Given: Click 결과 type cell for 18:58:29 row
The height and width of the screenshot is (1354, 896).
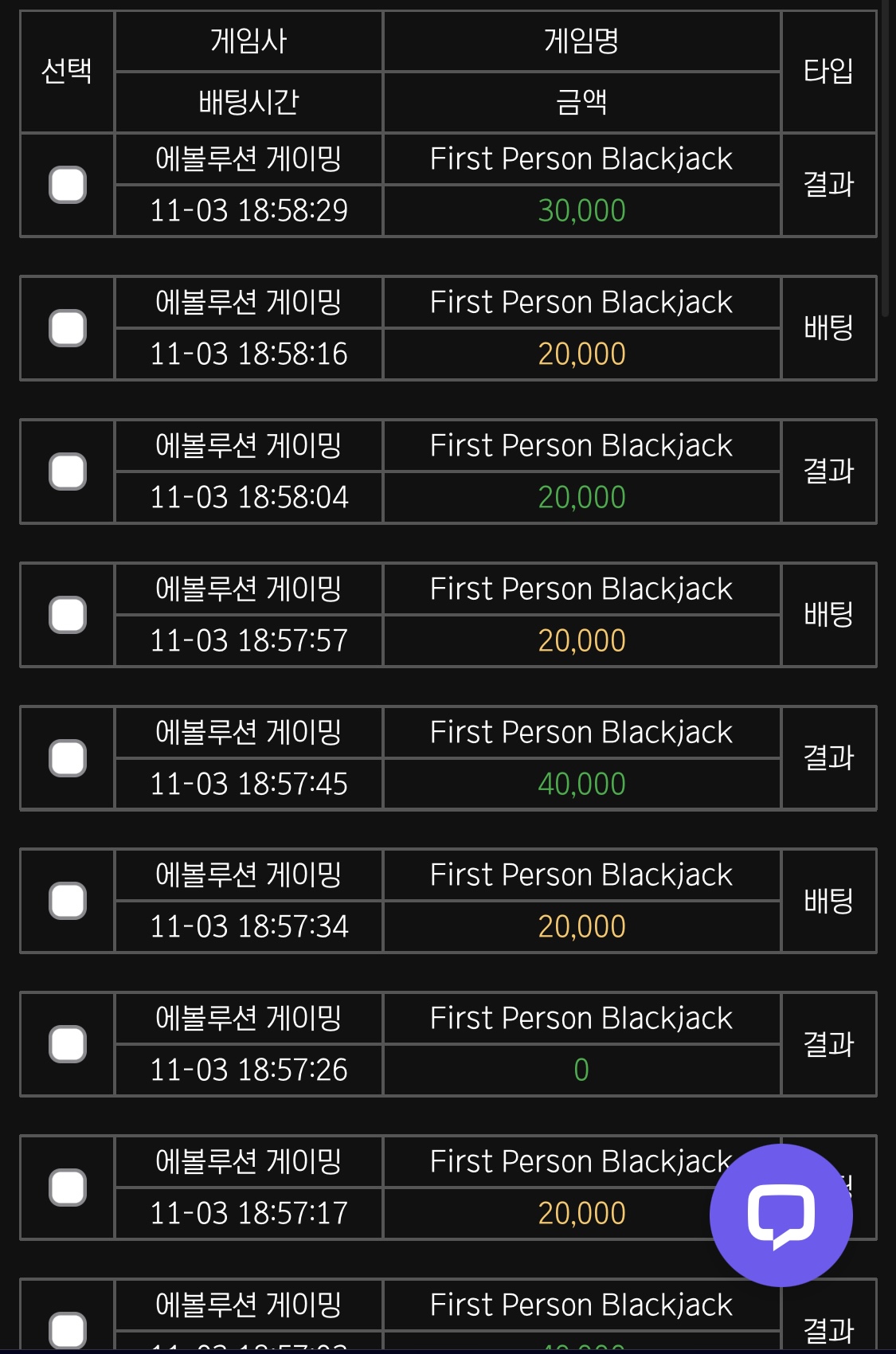Looking at the screenshot, I should [828, 185].
